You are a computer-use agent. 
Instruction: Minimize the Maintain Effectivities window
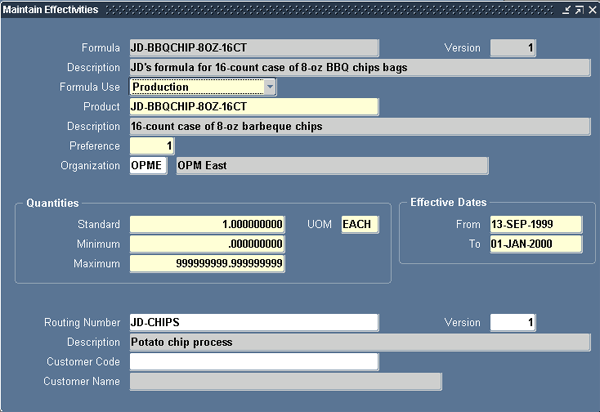(567, 10)
